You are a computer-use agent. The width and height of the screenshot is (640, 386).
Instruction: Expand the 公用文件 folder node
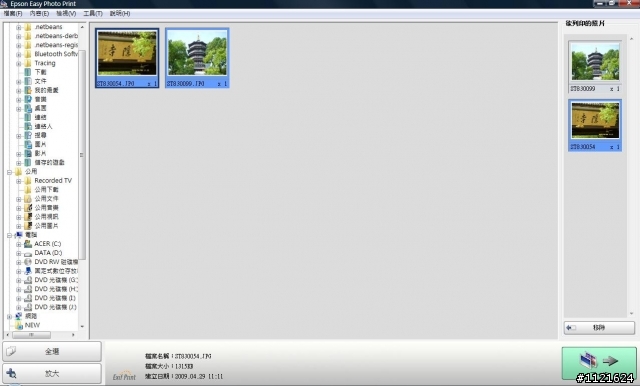(x=18, y=199)
